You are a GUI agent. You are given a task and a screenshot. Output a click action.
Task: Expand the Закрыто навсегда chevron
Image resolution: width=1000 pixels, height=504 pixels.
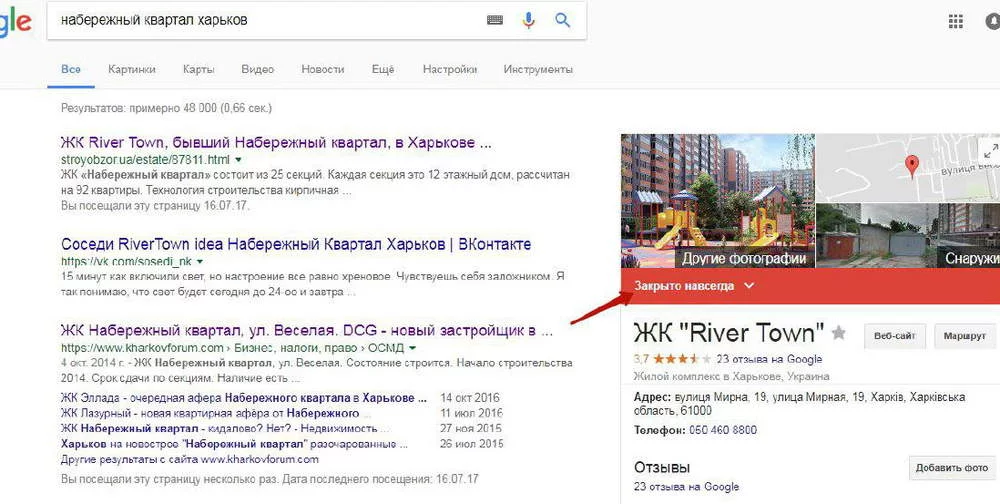pyautogui.click(x=749, y=286)
